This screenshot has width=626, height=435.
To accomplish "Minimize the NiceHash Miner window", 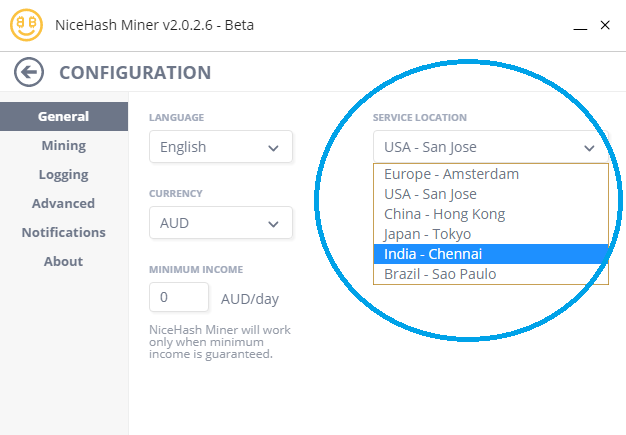I will pyautogui.click(x=580, y=28).
